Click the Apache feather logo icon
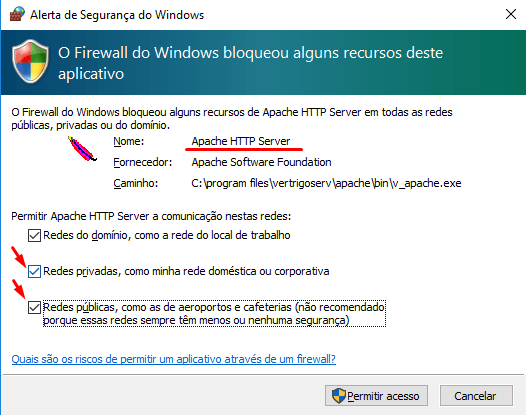Screen dimensions: 526x415 pos(82,149)
